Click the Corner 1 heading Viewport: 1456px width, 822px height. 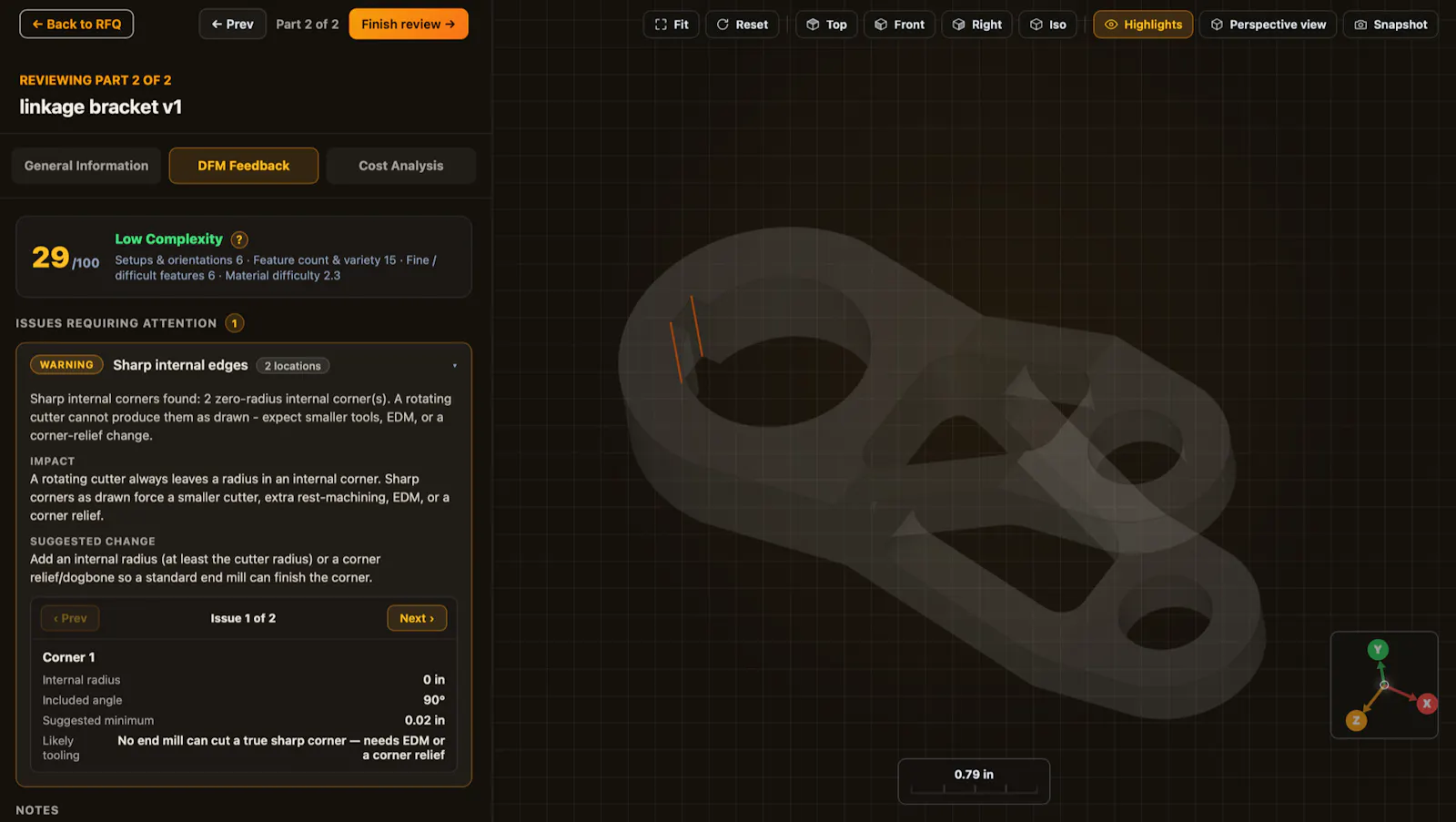[68, 657]
